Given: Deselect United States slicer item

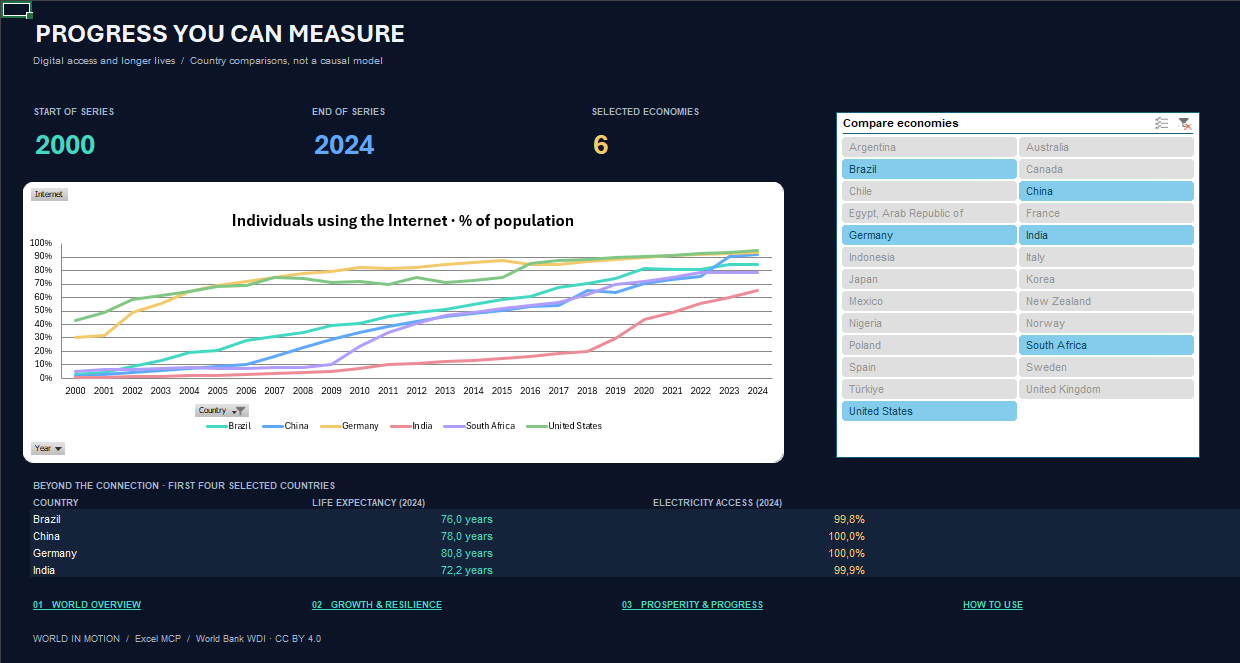Looking at the screenshot, I should click(929, 411).
